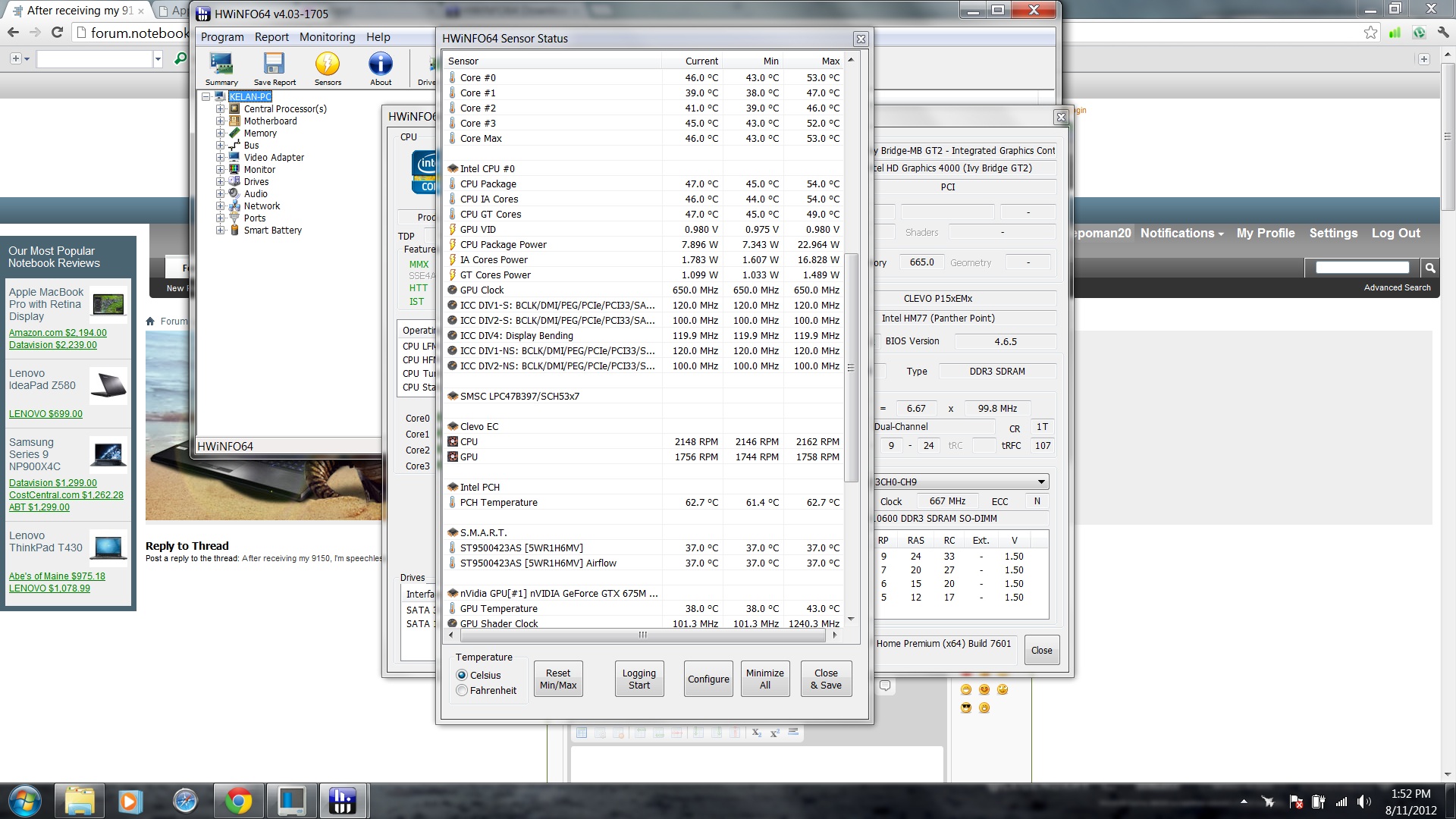1456x819 pixels.
Task: Open the Chrome wrench menu icon
Action: [1442, 33]
